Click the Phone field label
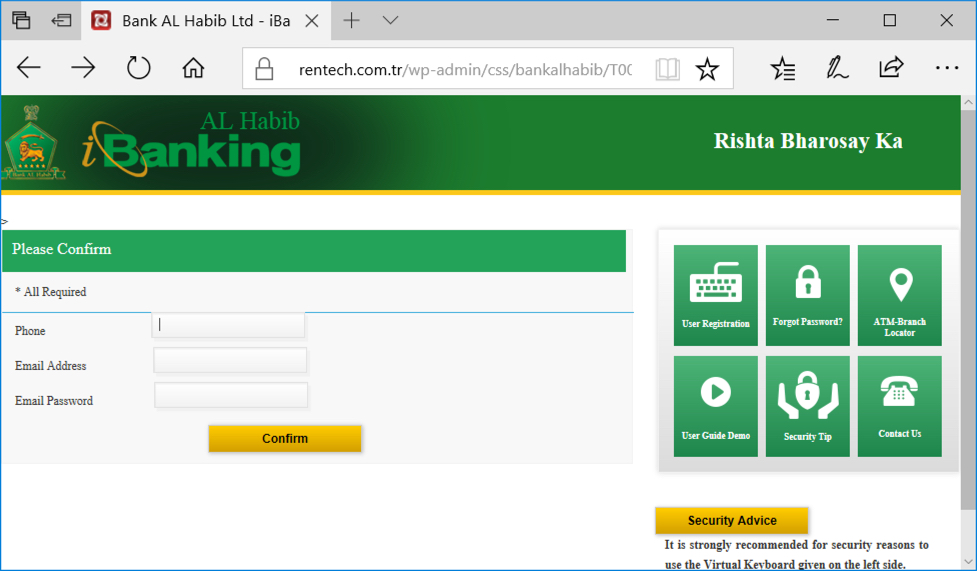Screen dimensions: 977x571 30,331
